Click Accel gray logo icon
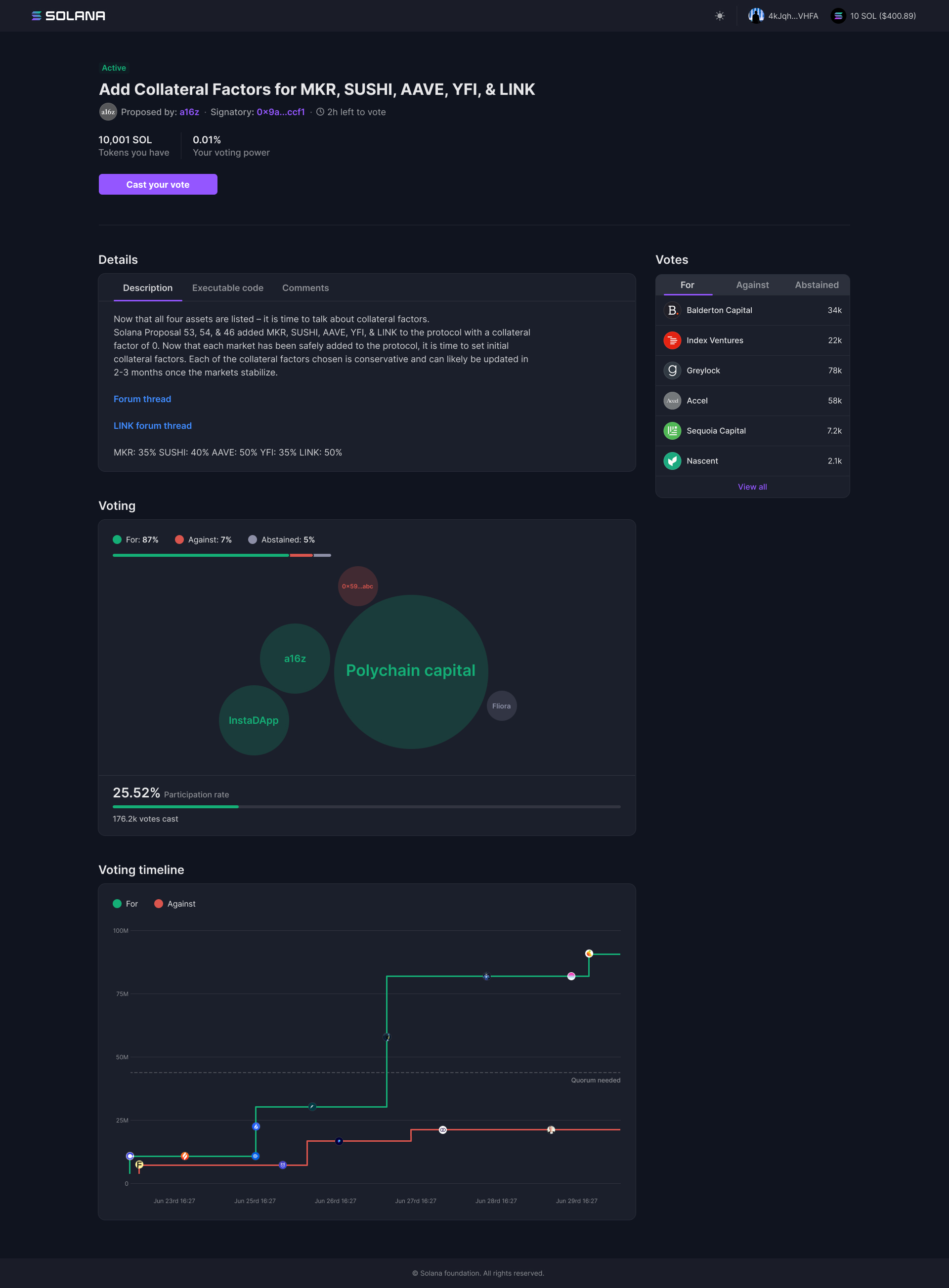The height and width of the screenshot is (1288, 949). [x=672, y=401]
